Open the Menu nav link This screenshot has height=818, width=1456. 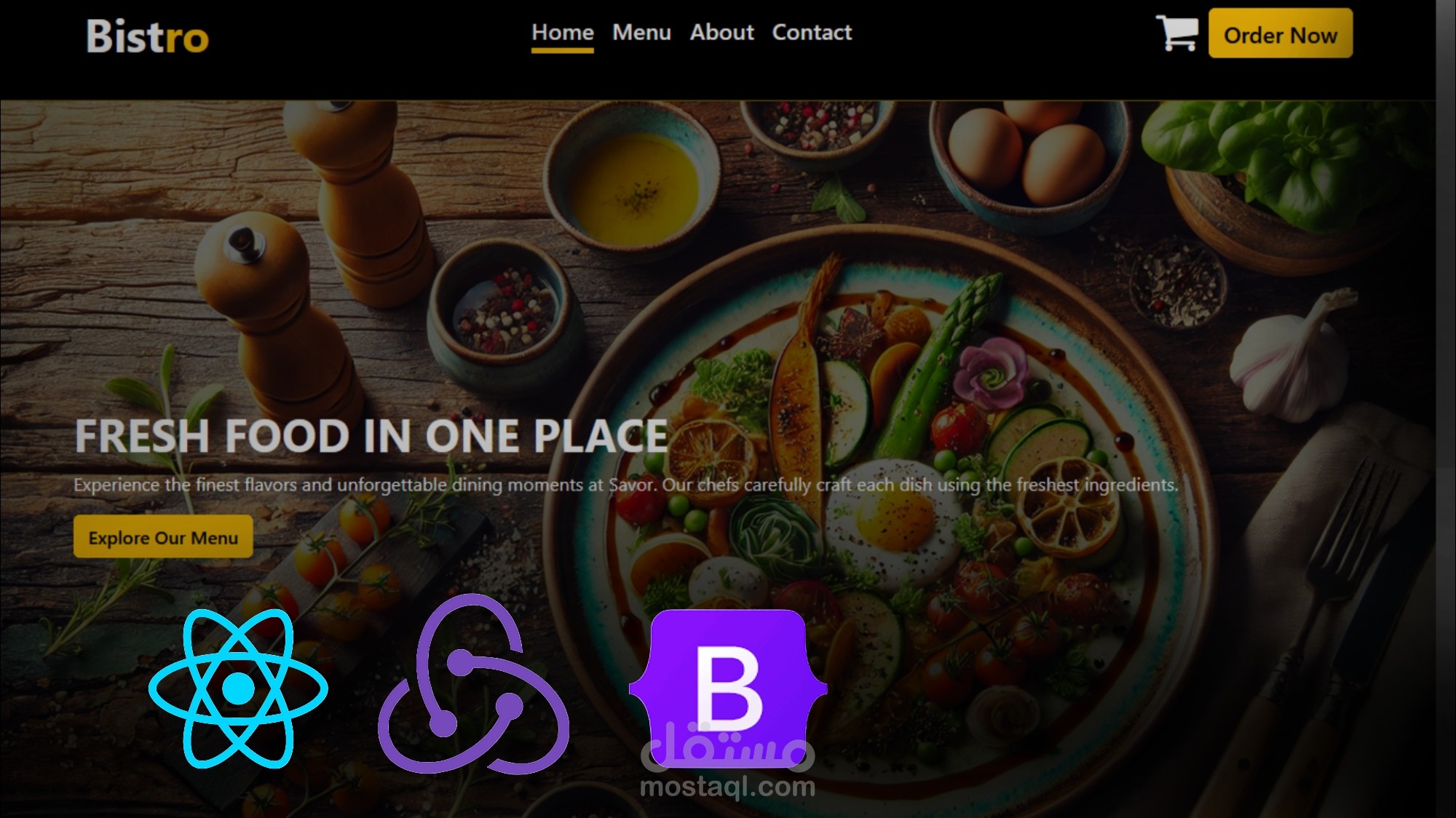tap(641, 33)
